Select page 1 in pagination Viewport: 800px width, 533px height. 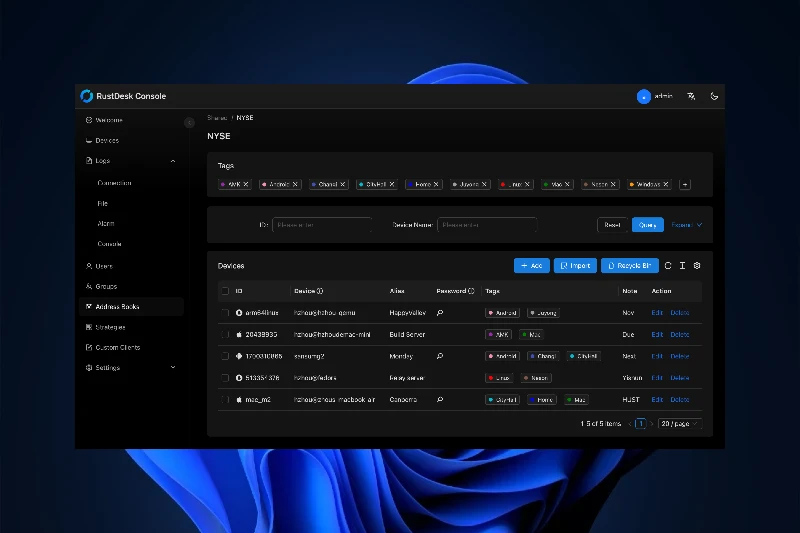click(641, 424)
